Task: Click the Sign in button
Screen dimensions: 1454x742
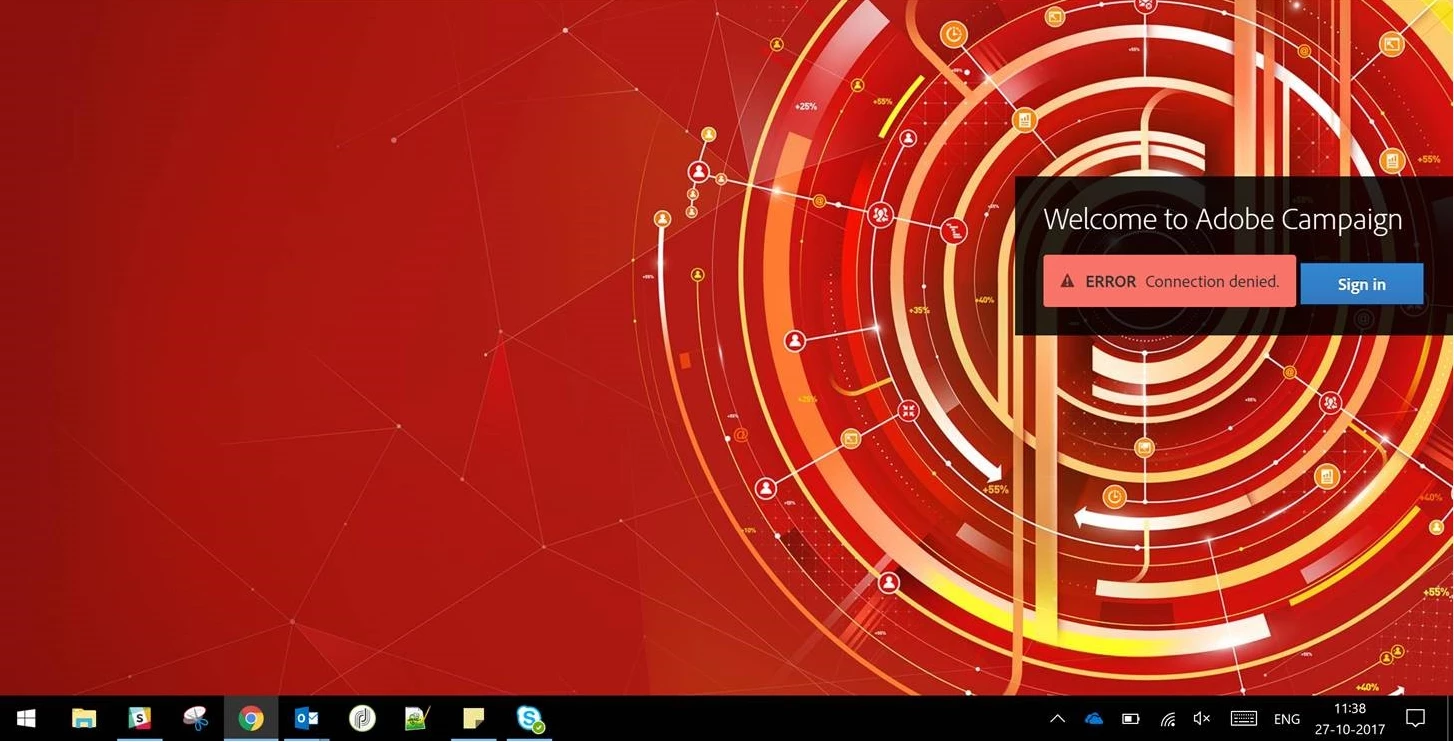Action: [1361, 284]
